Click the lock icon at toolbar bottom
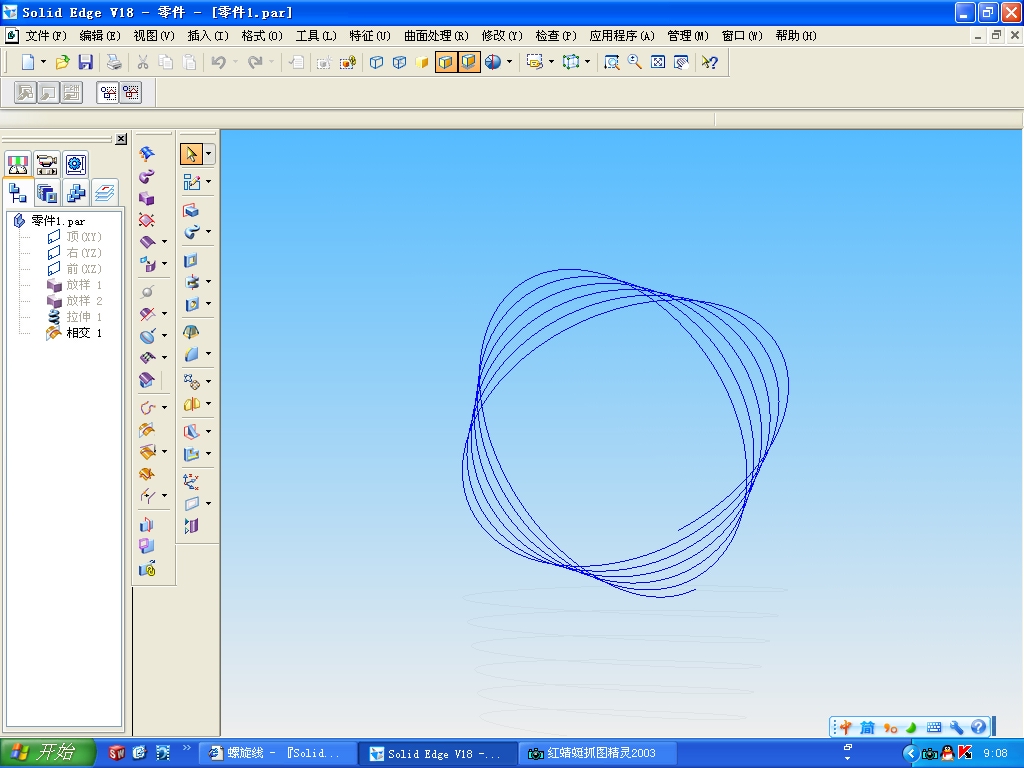This screenshot has height=768, width=1024. tap(148, 569)
